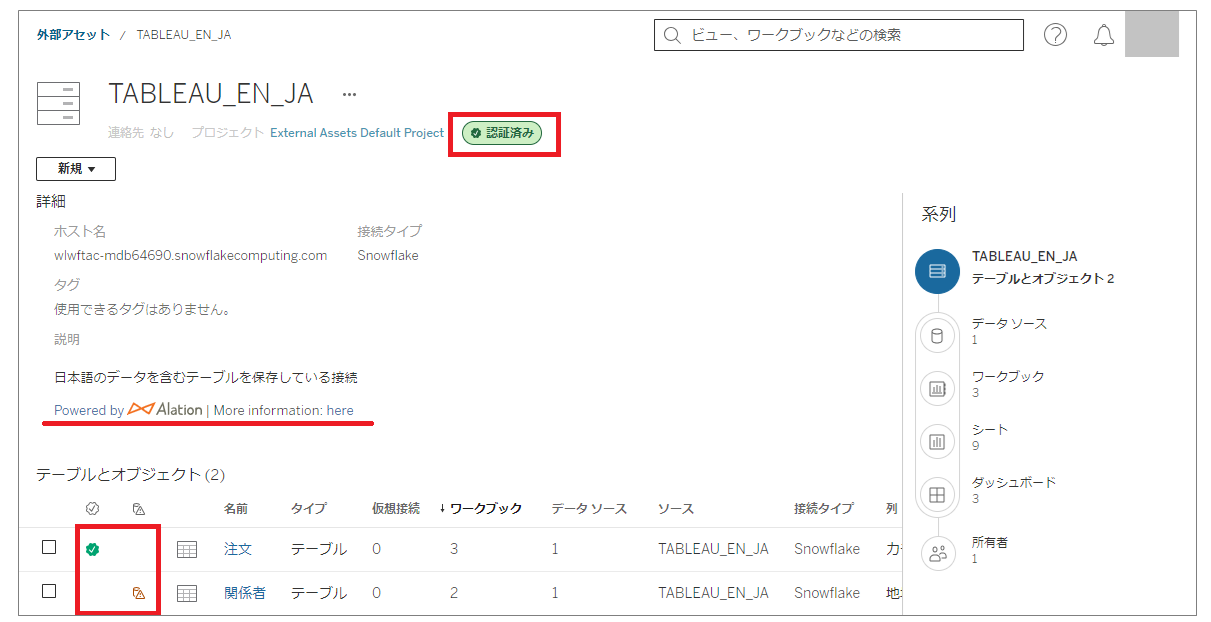Click the table icon in 注文 row

(187, 549)
